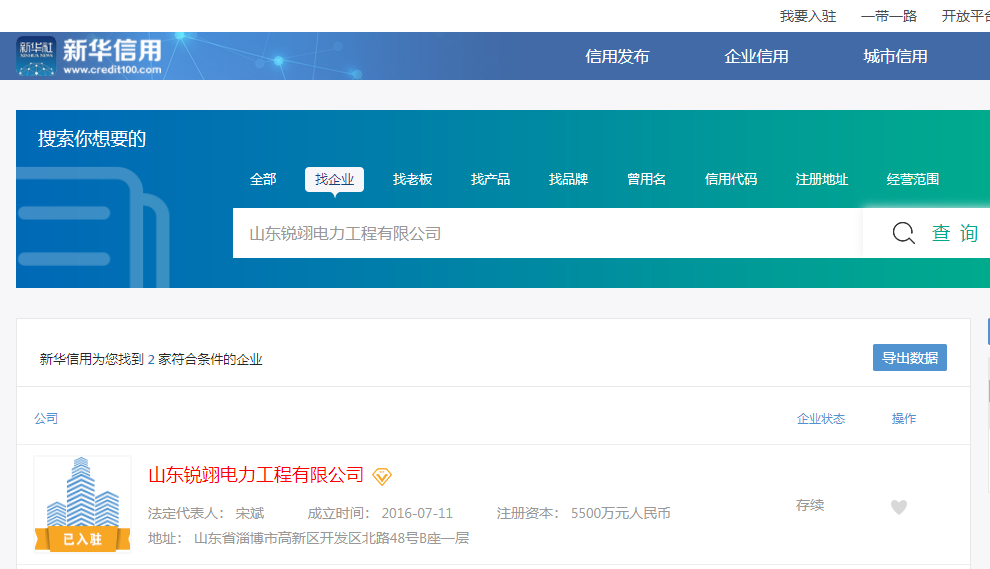990x569 pixels.
Task: Click the company address text
Action: (x=331, y=539)
